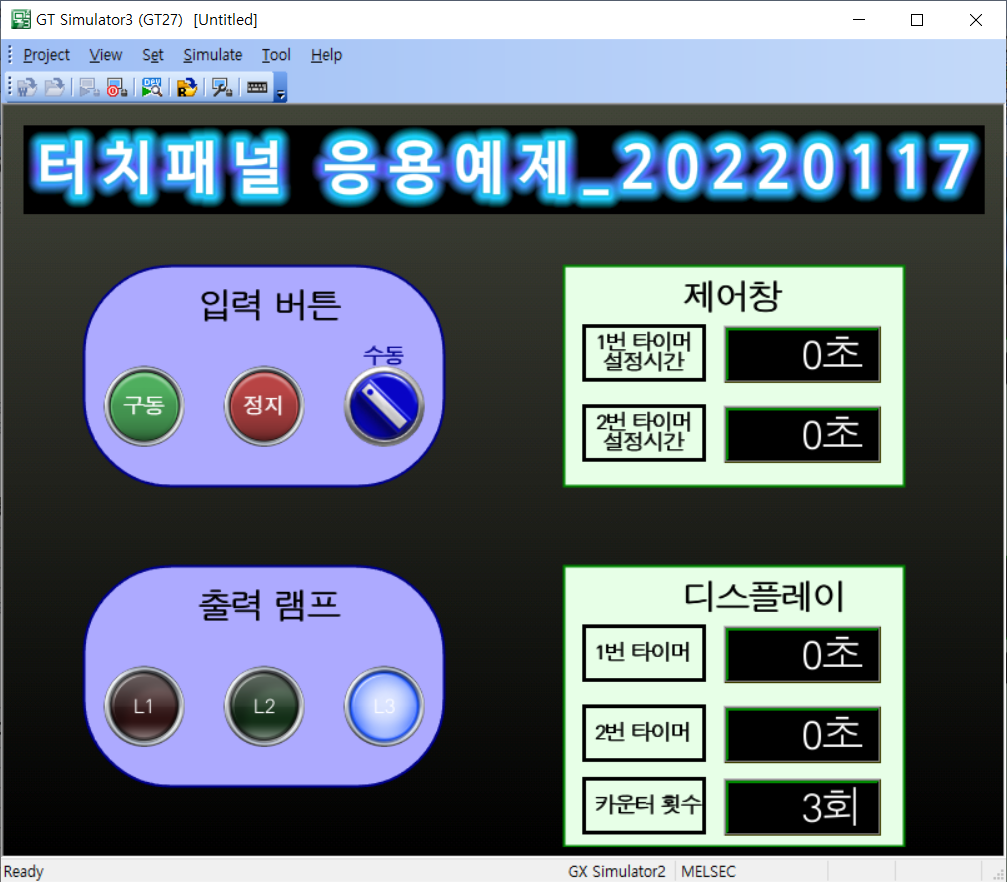Screen dimensions: 1007x882
Task: Click the grayed-out open workspace project icon
Action: coord(27,87)
